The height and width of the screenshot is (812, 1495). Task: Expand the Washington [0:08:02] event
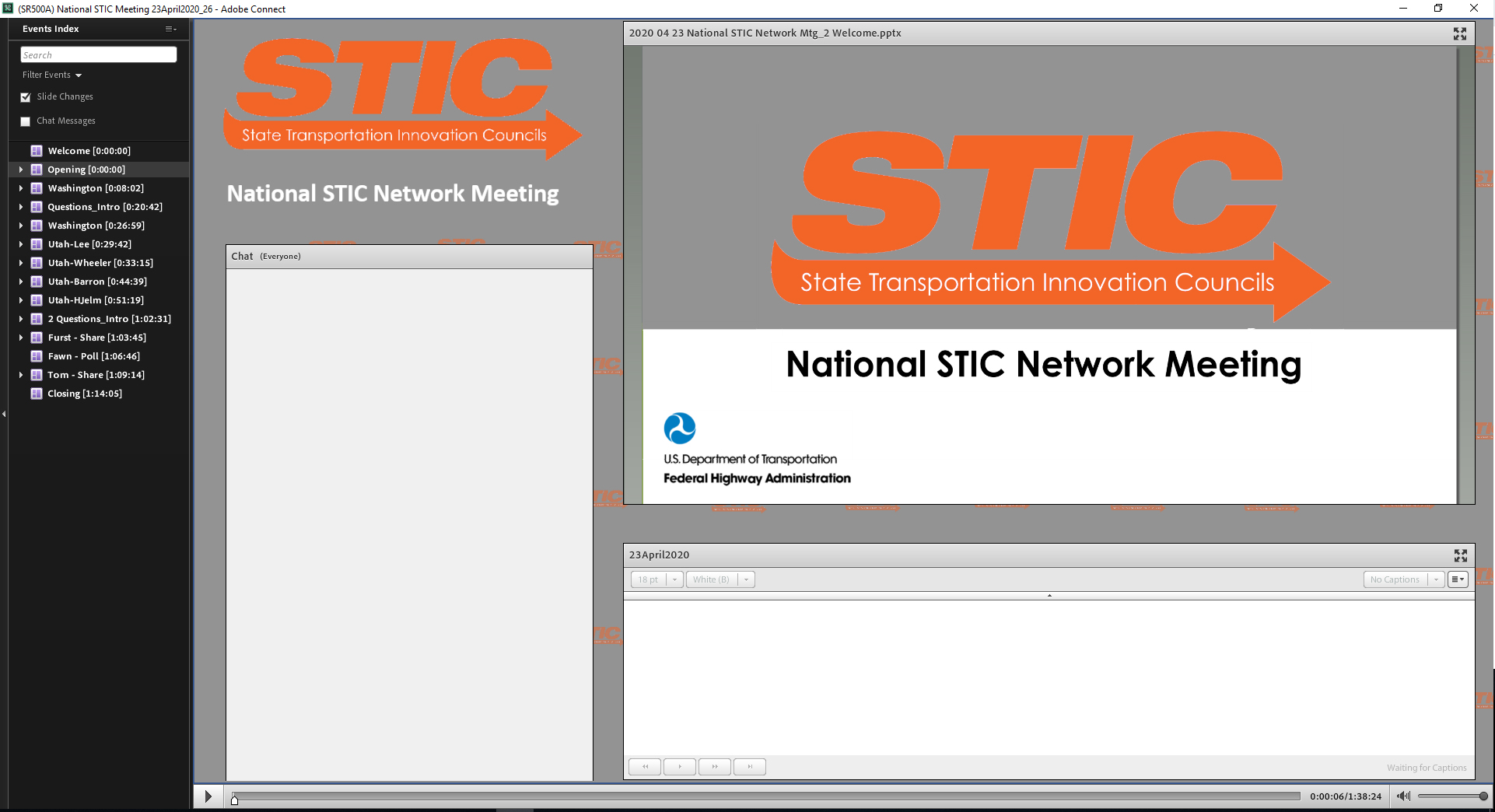point(21,187)
